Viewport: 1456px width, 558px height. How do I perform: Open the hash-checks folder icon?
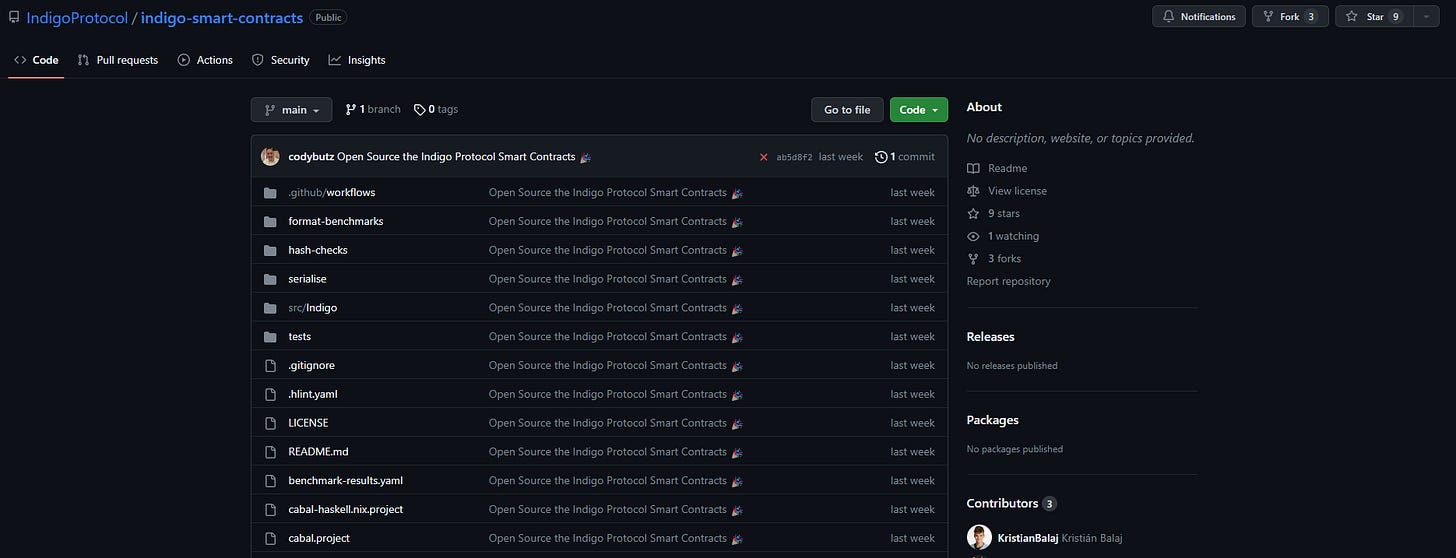tap(270, 250)
